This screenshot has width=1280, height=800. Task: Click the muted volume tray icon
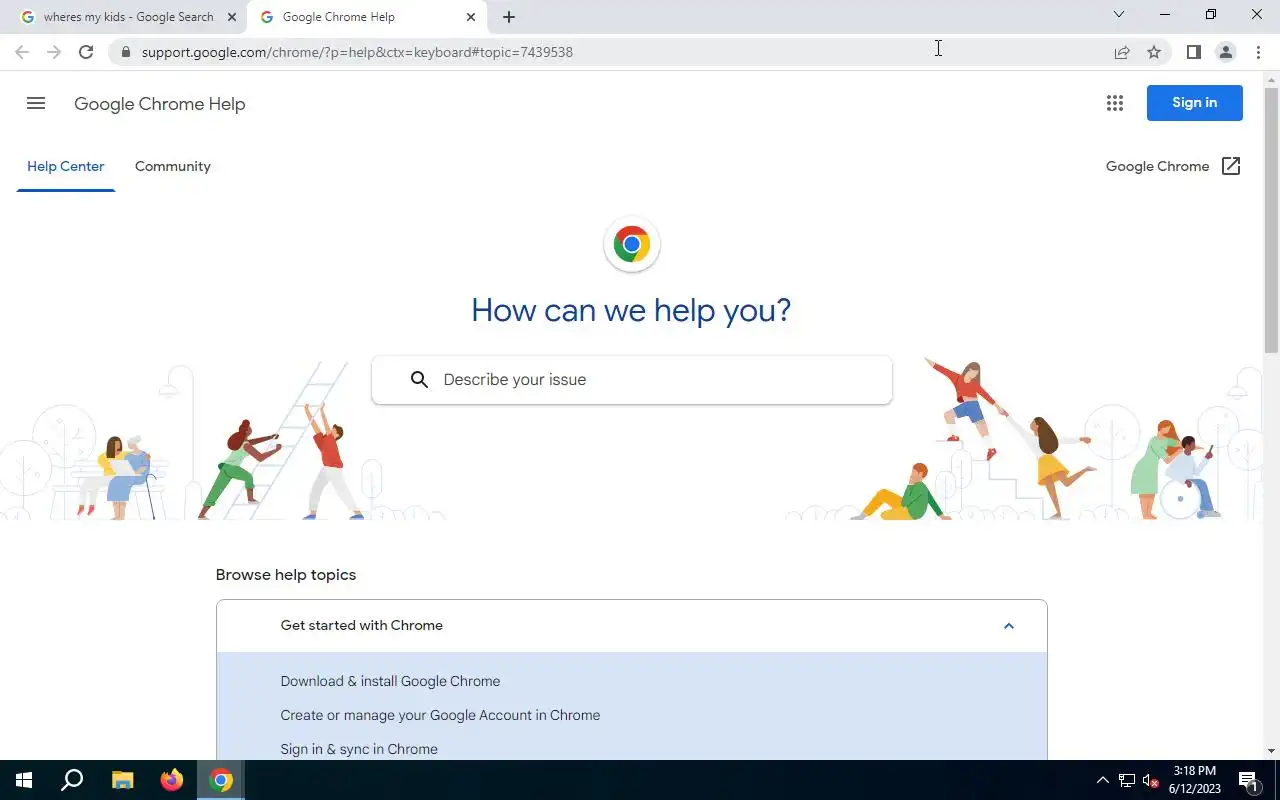click(1151, 780)
